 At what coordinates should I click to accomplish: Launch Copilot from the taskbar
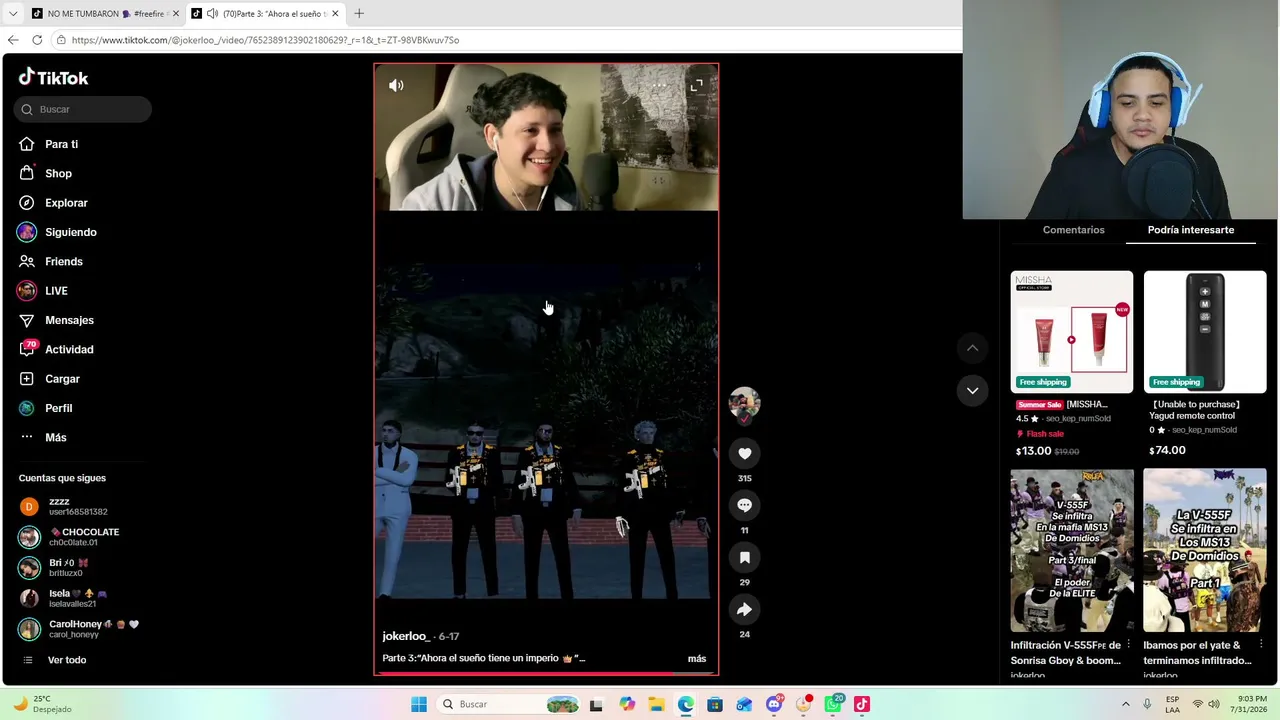pyautogui.click(x=627, y=704)
